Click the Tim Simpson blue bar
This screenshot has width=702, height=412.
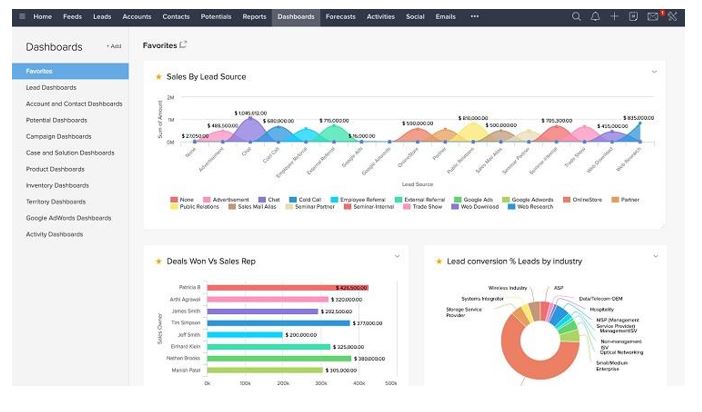[x=278, y=323]
